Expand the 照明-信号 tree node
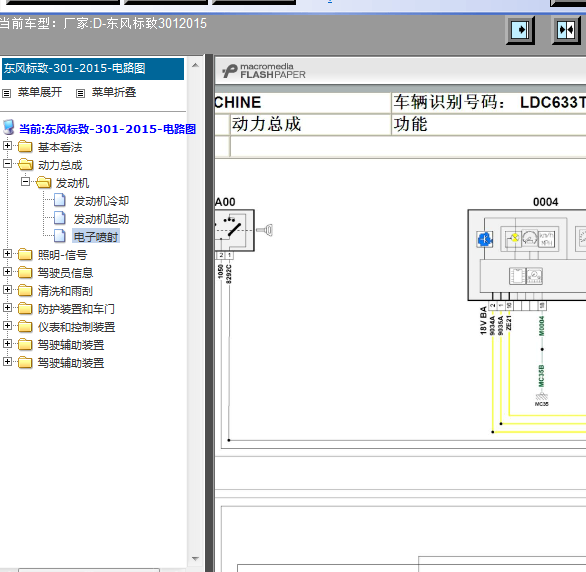Viewport: 586px width, 572px height. [7, 253]
